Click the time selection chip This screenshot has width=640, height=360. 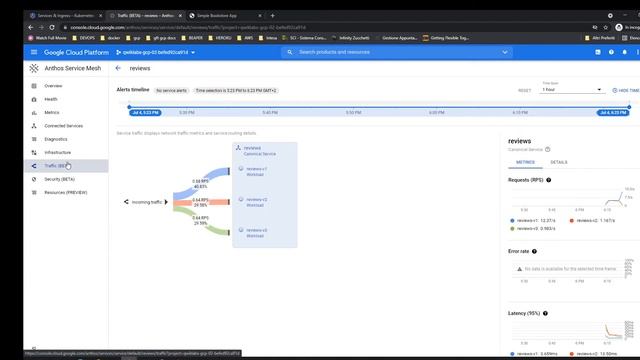pos(236,91)
